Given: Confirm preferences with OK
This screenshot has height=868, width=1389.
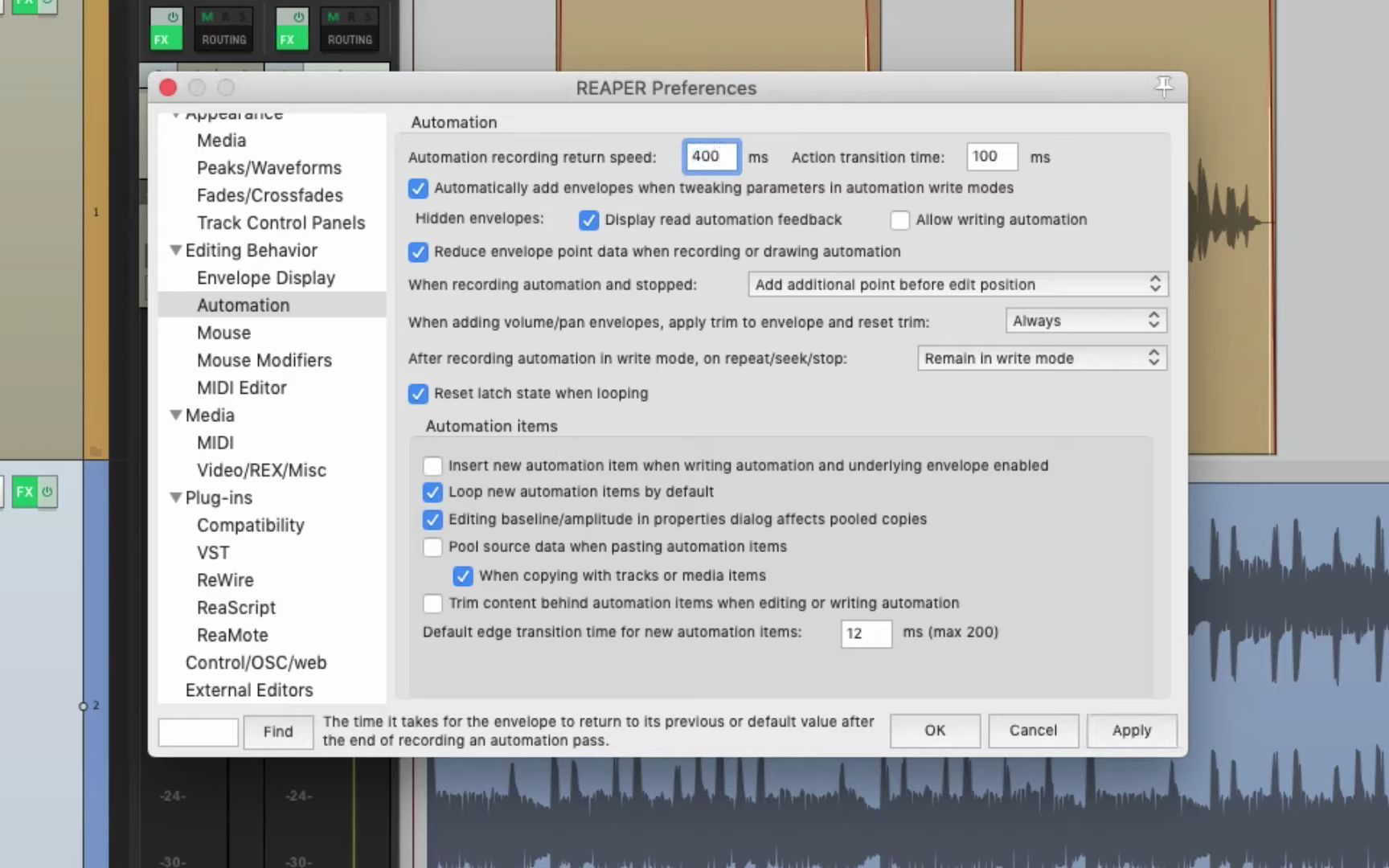Looking at the screenshot, I should (x=935, y=731).
